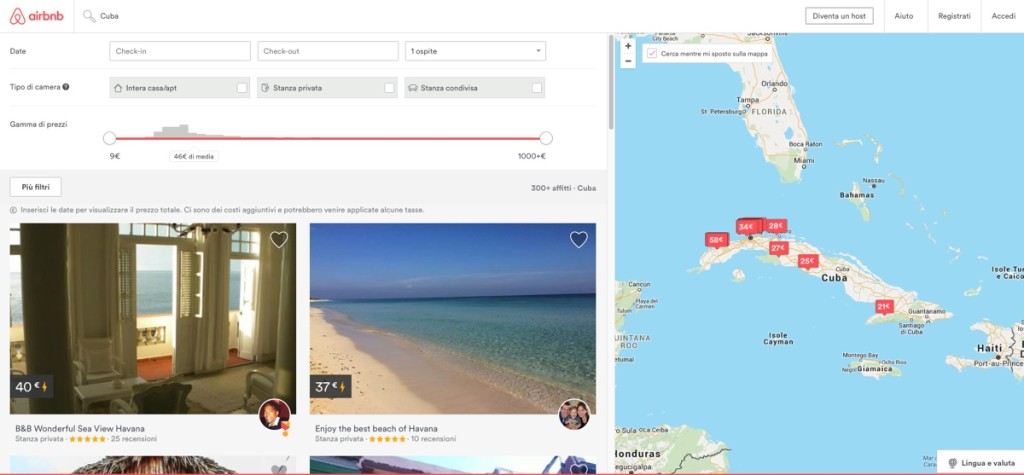The image size is (1024, 475).
Task: Click the Check-in date field
Action: point(180,51)
